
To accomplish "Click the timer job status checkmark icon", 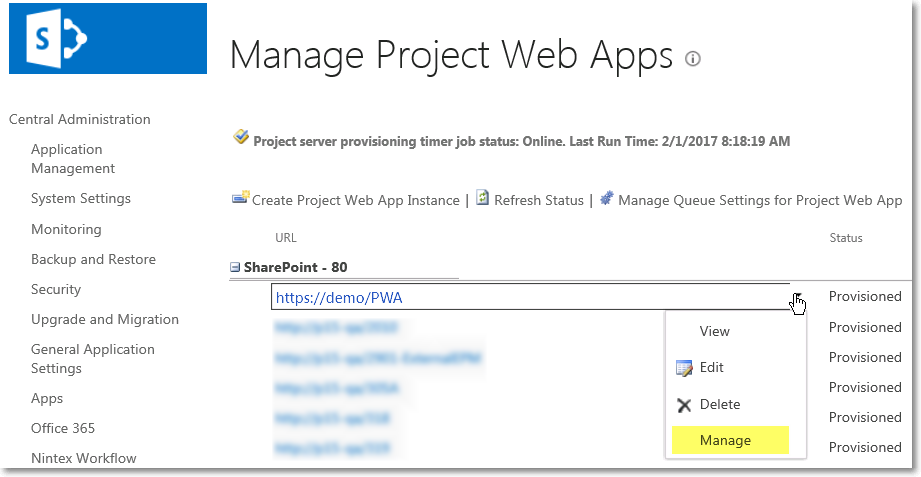I will coord(240,138).
